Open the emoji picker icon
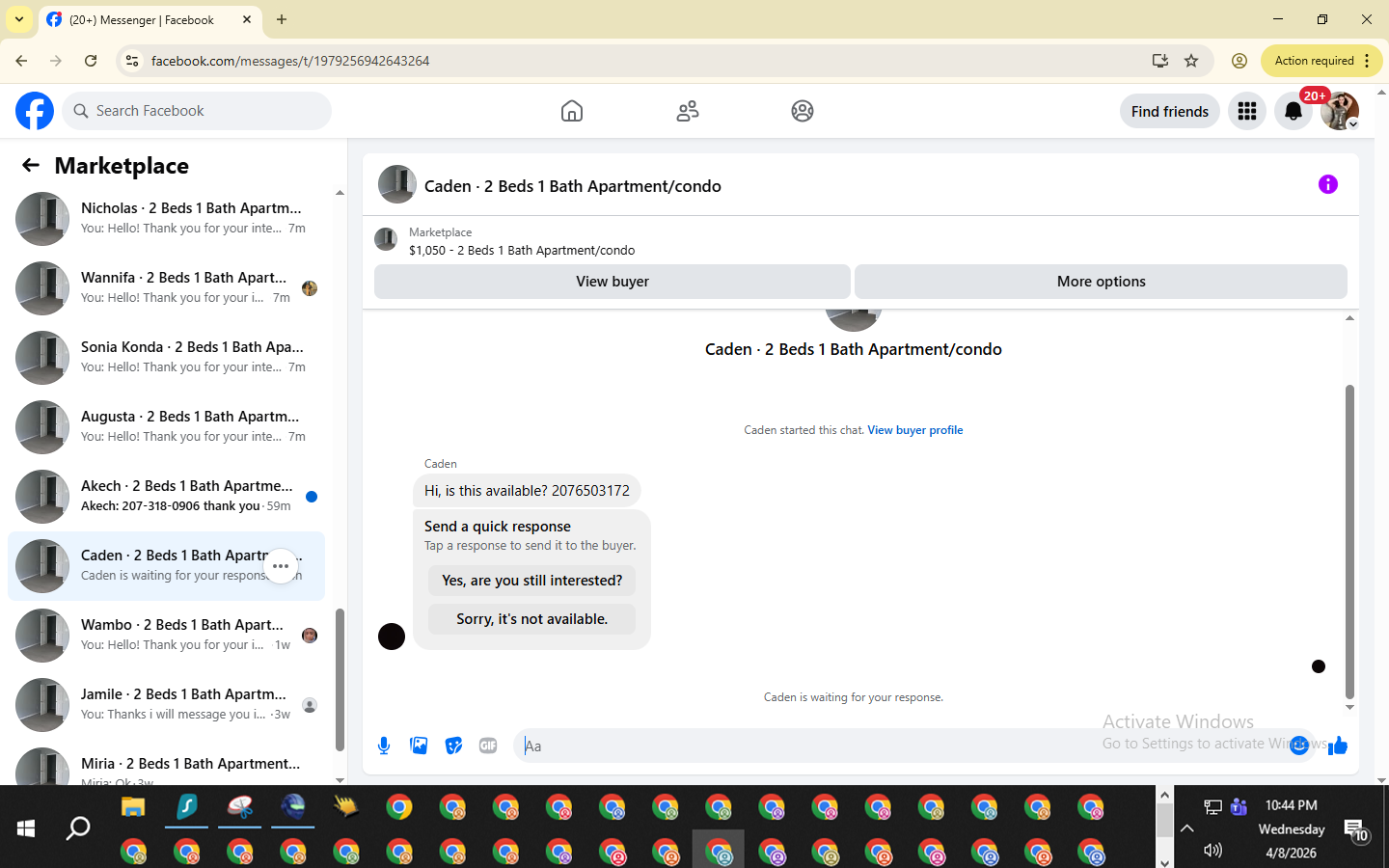 (x=1299, y=746)
